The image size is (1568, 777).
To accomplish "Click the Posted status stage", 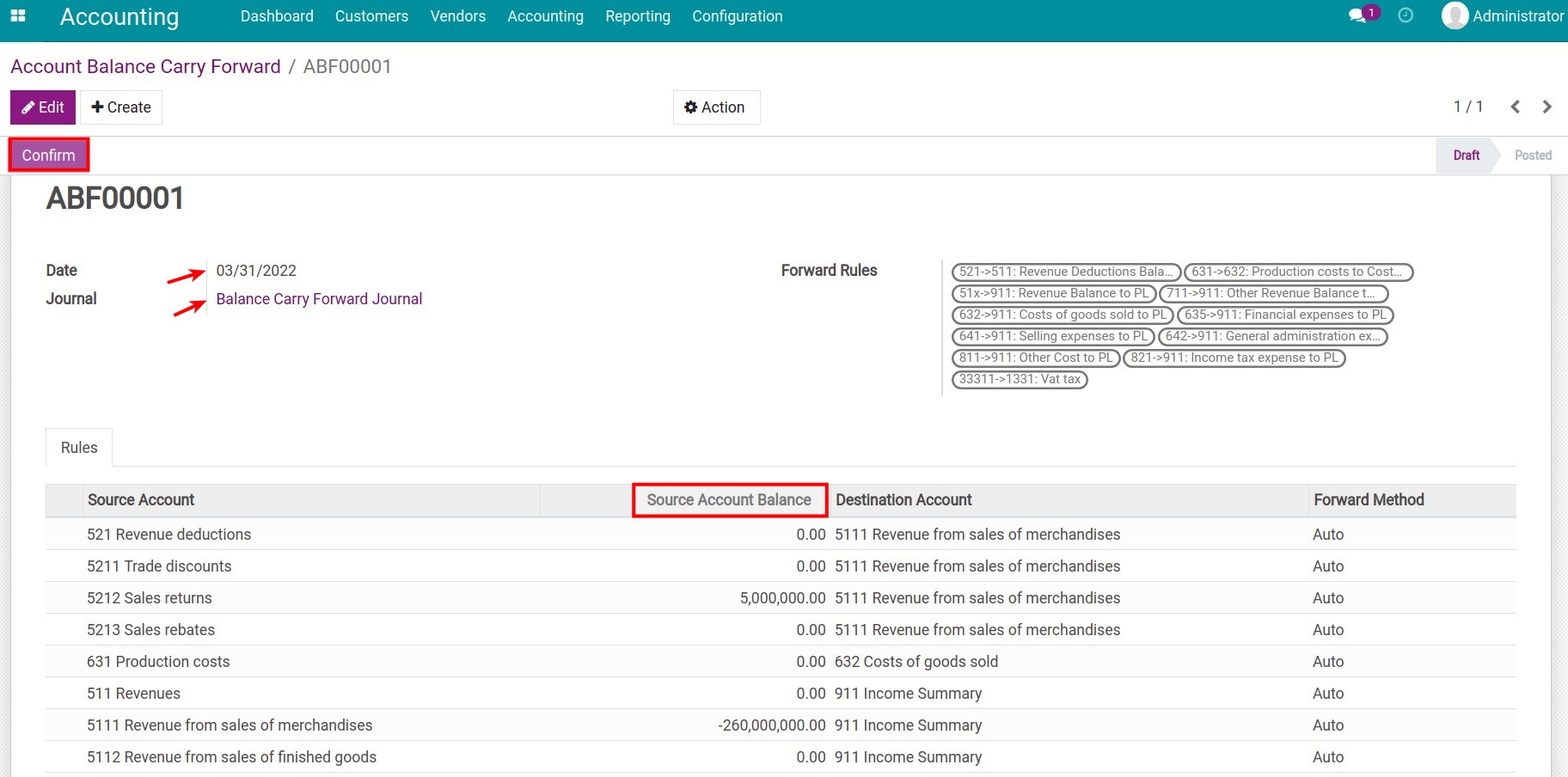I will [1532, 156].
